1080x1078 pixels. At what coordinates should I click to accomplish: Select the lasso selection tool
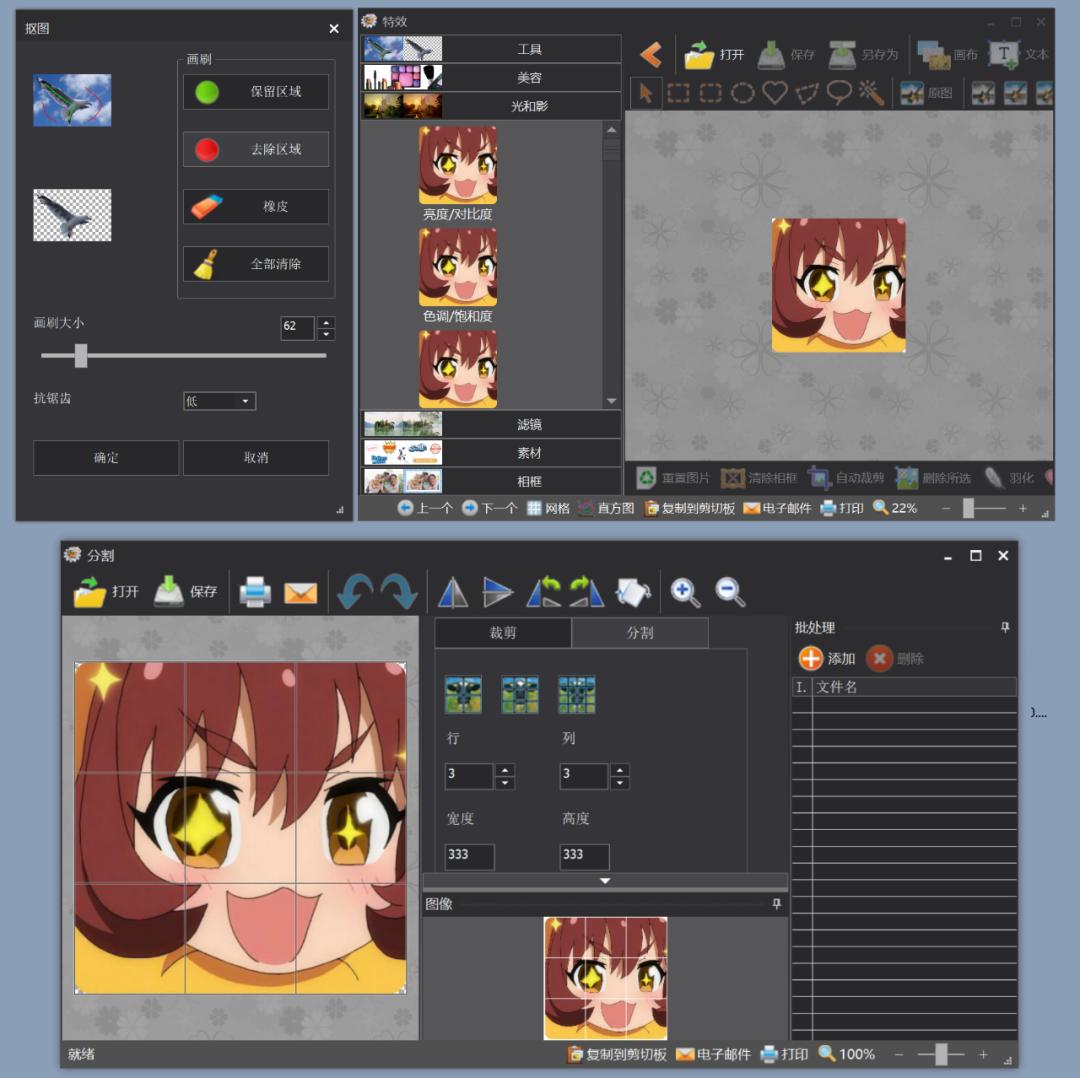[x=839, y=93]
